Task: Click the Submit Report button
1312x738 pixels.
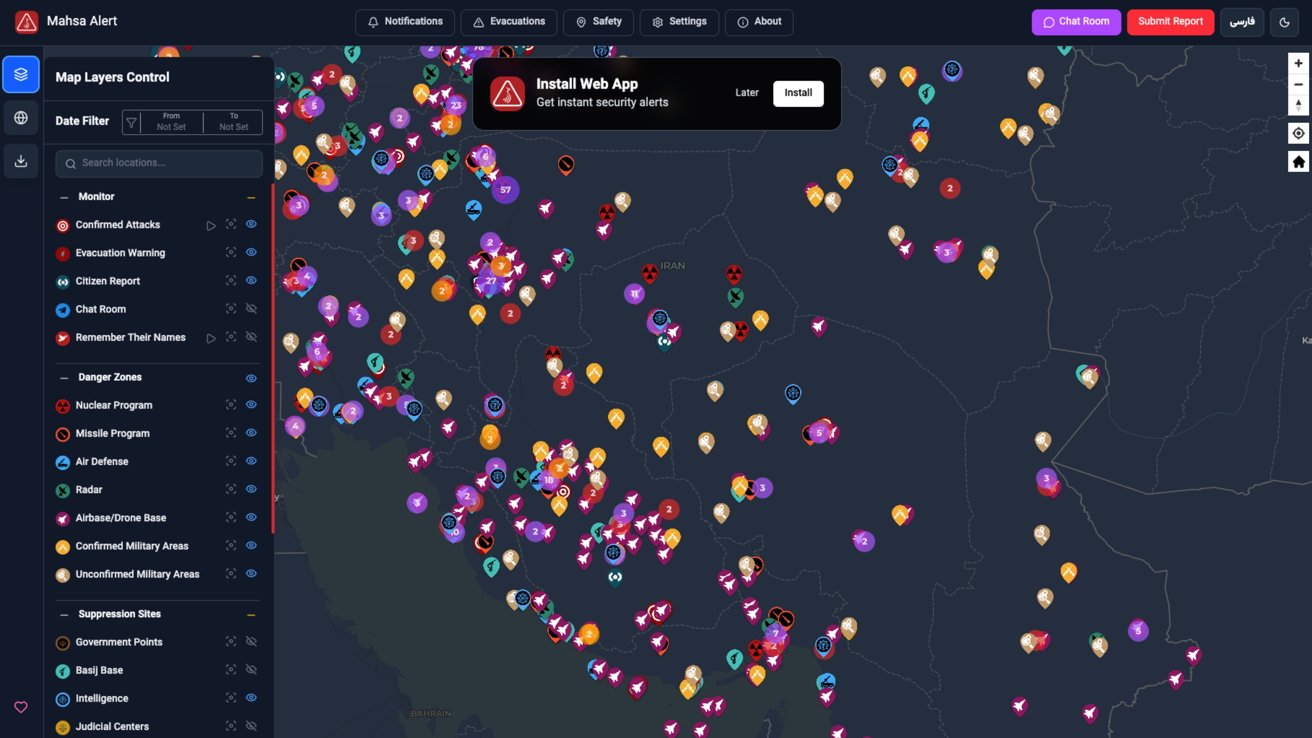Action: [x=1170, y=21]
